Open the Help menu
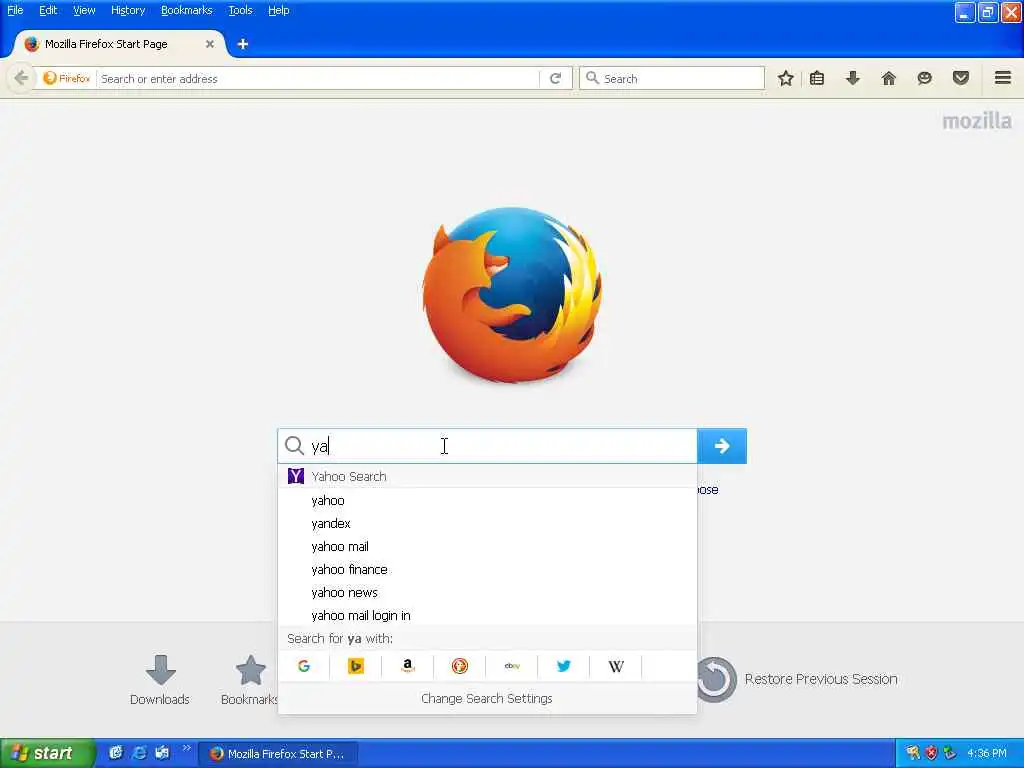The height and width of the screenshot is (768, 1024). click(x=278, y=10)
